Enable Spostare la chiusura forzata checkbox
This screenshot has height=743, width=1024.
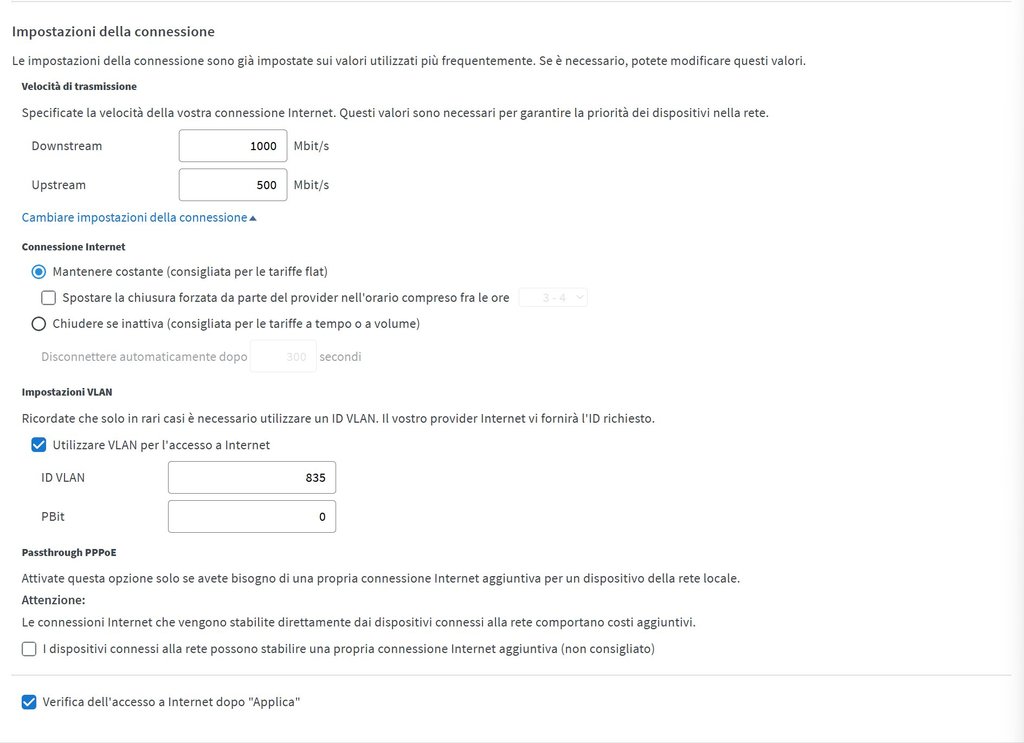pyautogui.click(x=48, y=297)
